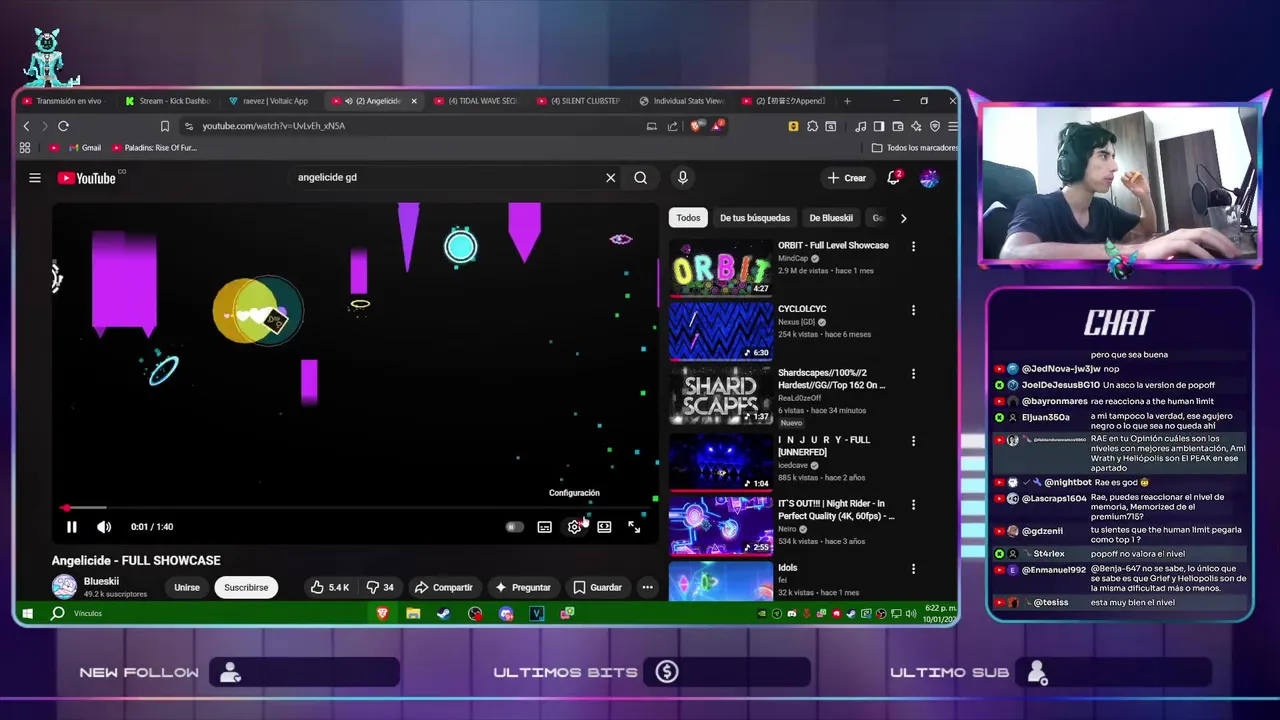The height and width of the screenshot is (720, 1280).
Task: Click the Crear button
Action: (x=846, y=178)
